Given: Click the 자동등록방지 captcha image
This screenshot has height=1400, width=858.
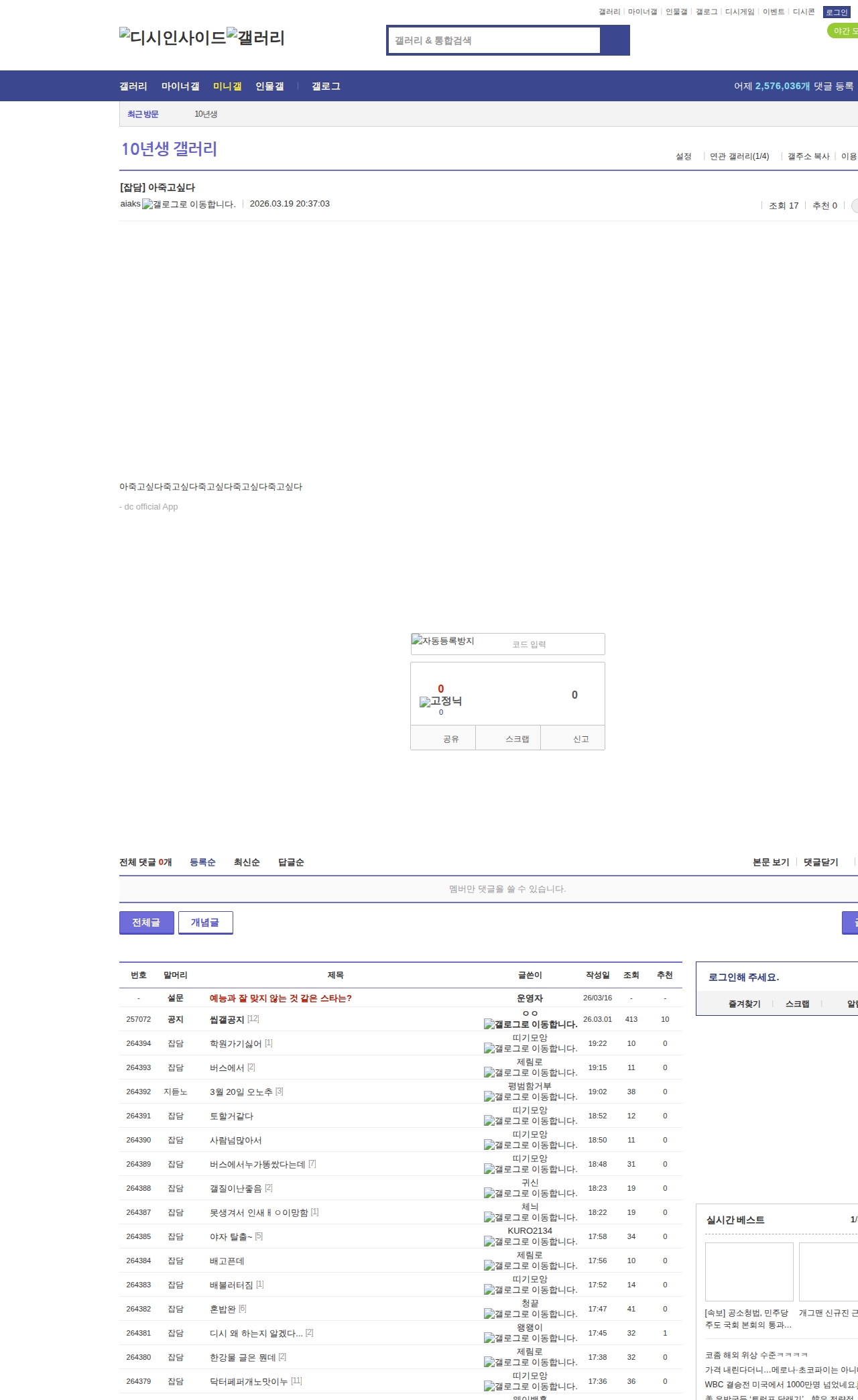Looking at the screenshot, I should pyautogui.click(x=443, y=641).
